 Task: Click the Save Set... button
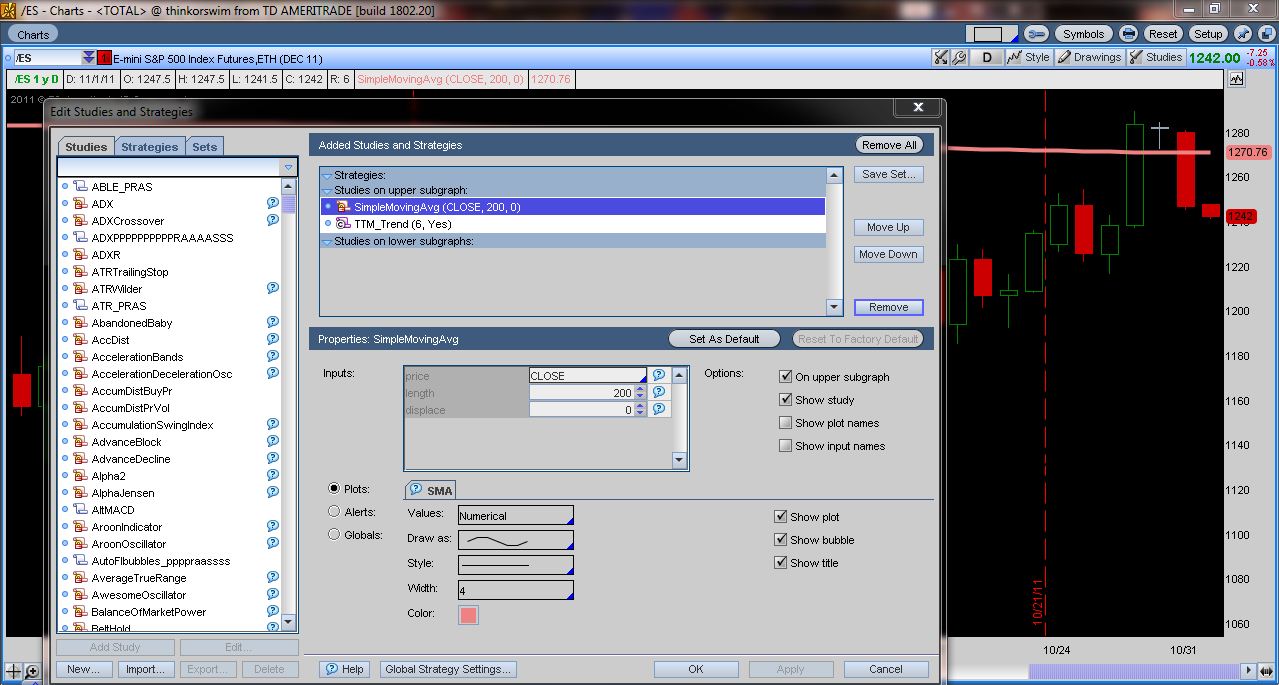coord(889,174)
